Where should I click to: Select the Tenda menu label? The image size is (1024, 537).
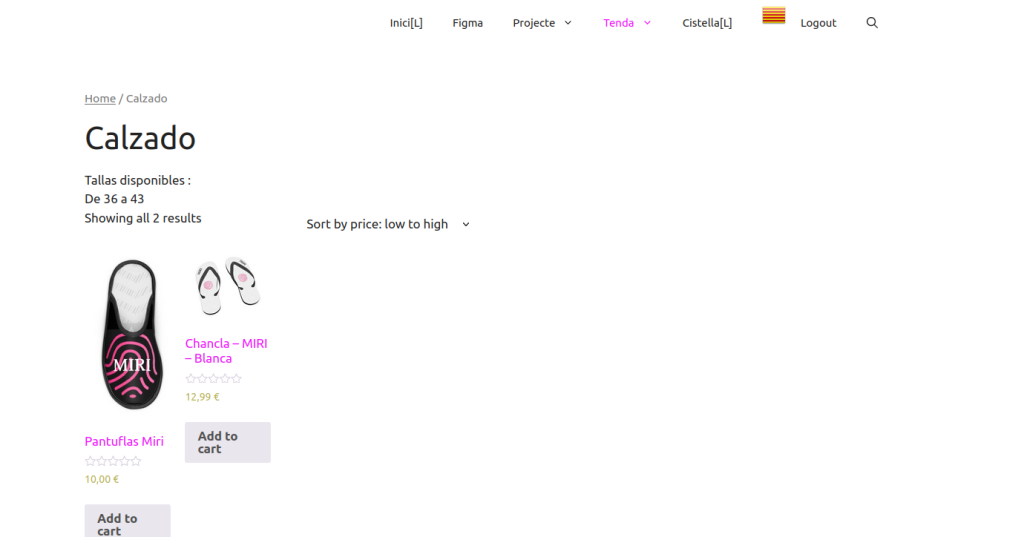[x=618, y=23]
